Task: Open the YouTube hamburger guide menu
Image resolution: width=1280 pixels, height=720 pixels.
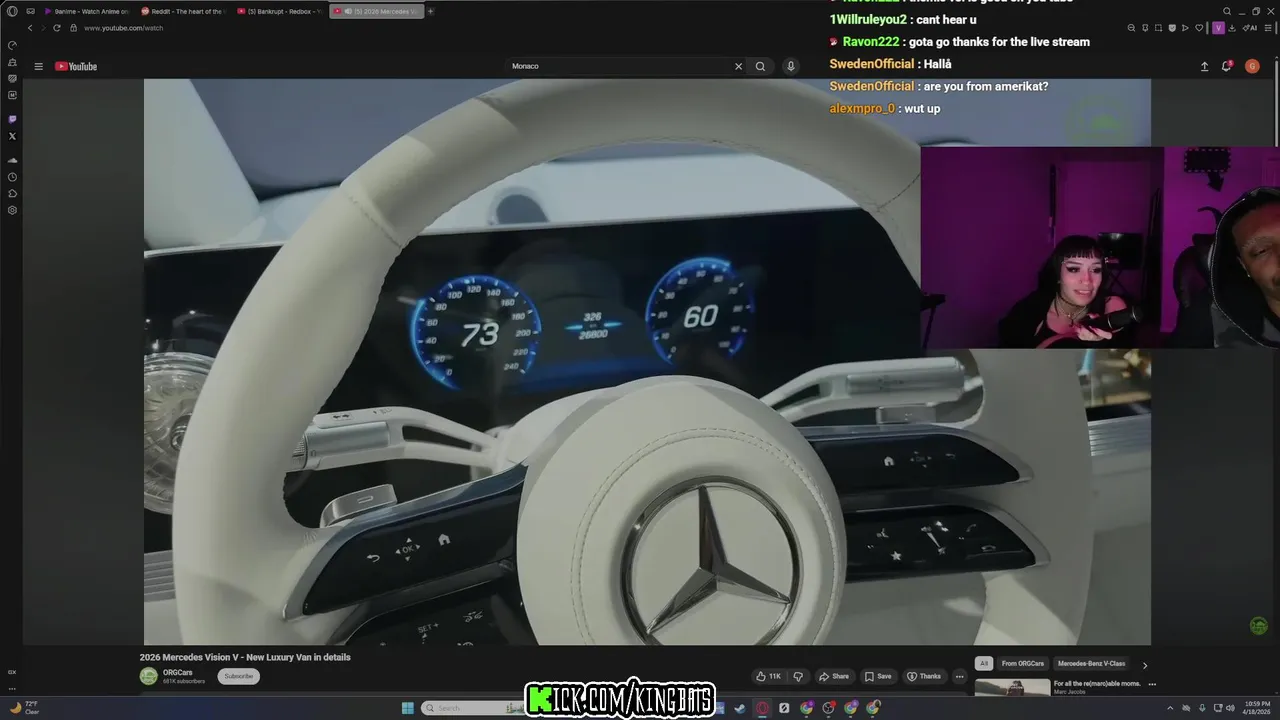Action: pos(38,66)
